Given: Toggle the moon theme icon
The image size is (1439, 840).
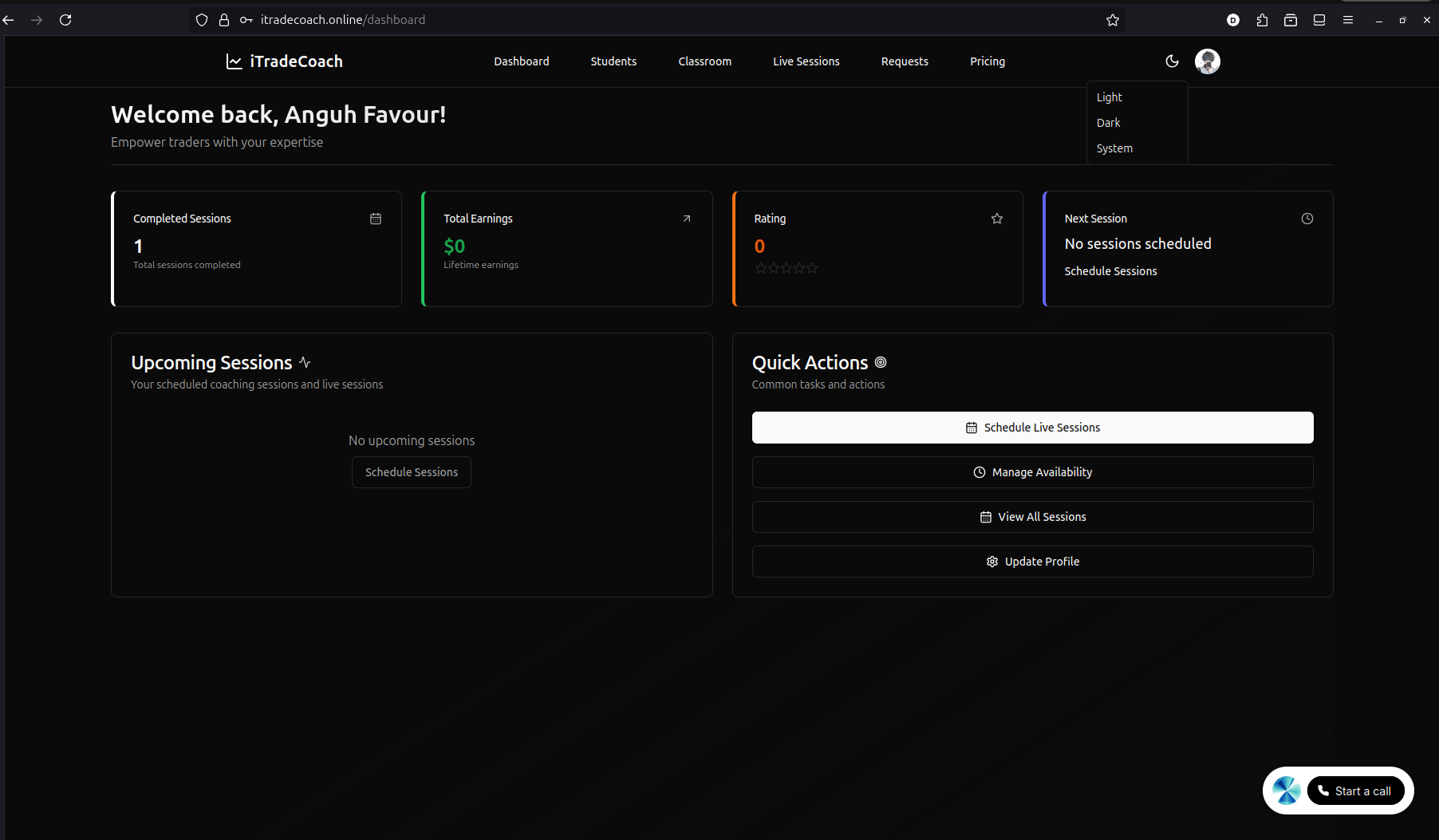Looking at the screenshot, I should point(1172,61).
